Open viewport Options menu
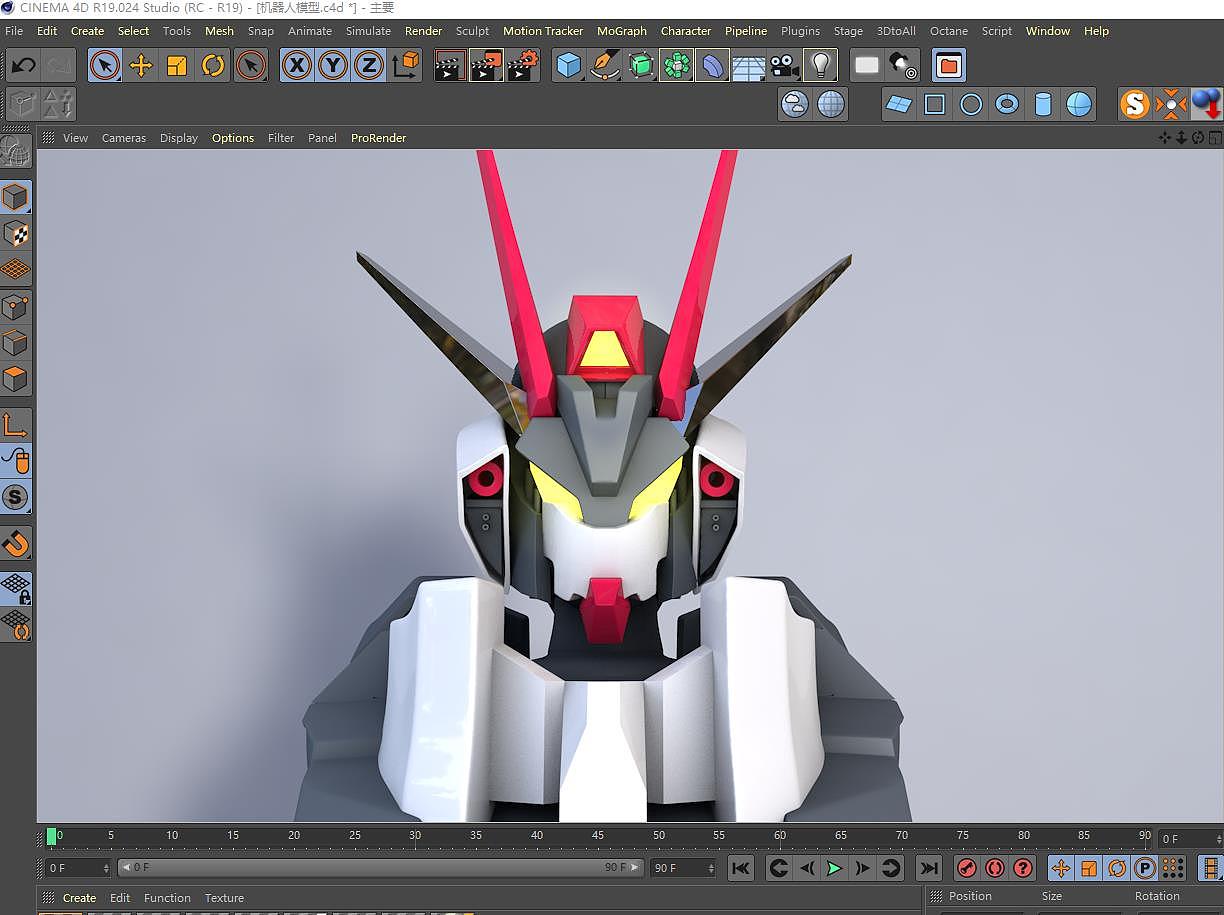Screen dimensions: 1224x915 click(233, 138)
